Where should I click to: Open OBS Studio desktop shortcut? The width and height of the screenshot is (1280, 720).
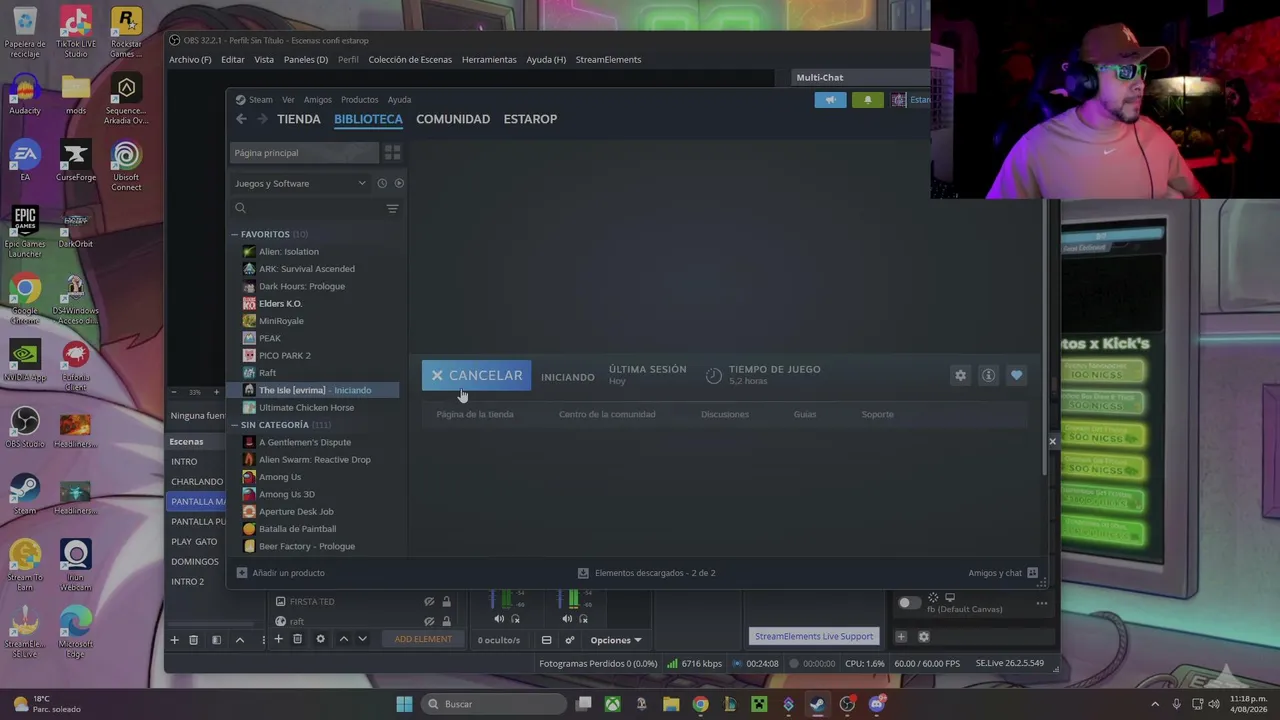25,427
